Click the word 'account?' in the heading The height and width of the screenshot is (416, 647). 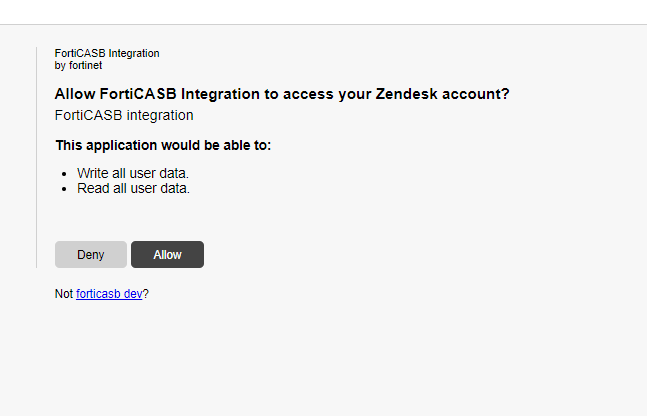[x=478, y=95]
